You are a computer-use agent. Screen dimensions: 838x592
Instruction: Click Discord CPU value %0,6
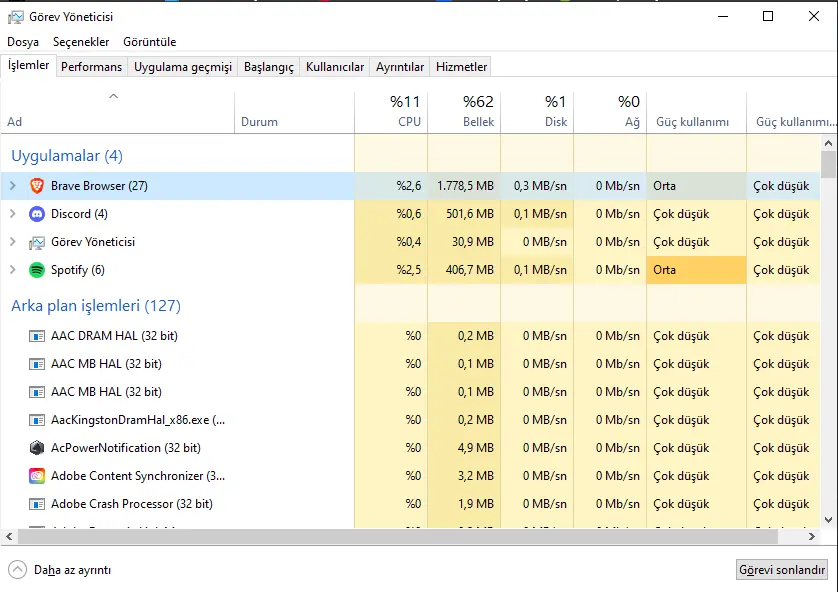tap(409, 214)
